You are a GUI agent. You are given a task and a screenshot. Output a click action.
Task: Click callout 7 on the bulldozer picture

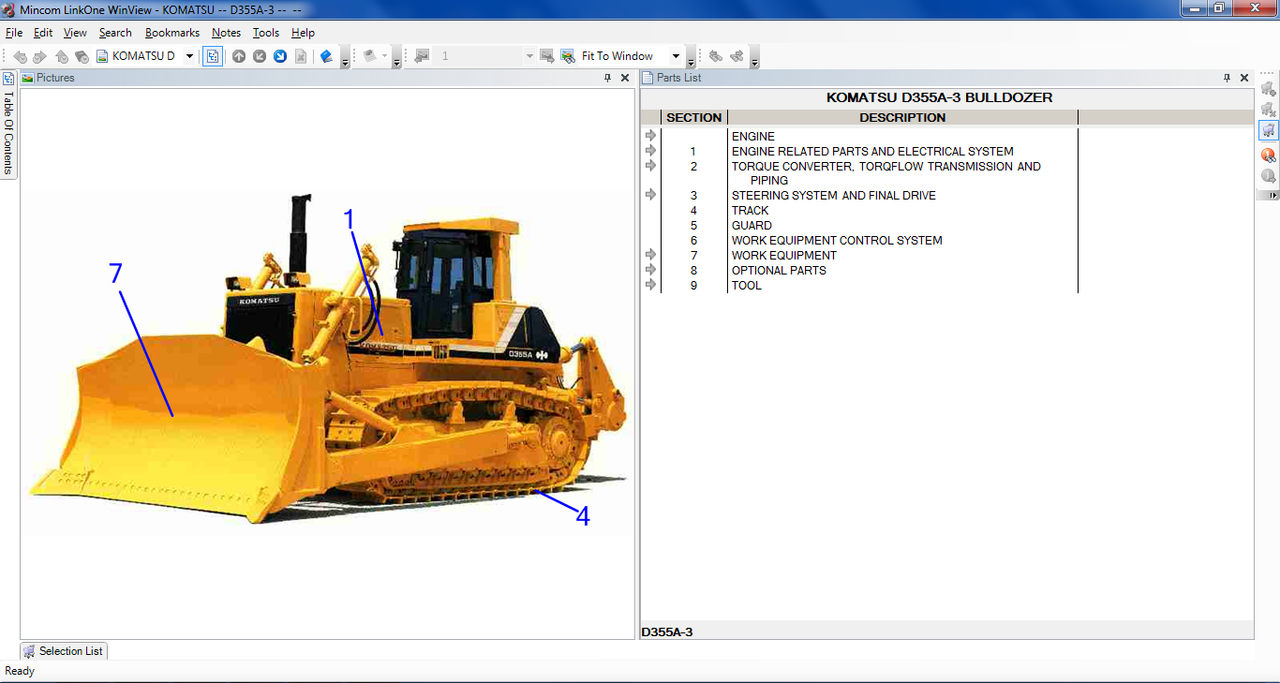(x=116, y=273)
